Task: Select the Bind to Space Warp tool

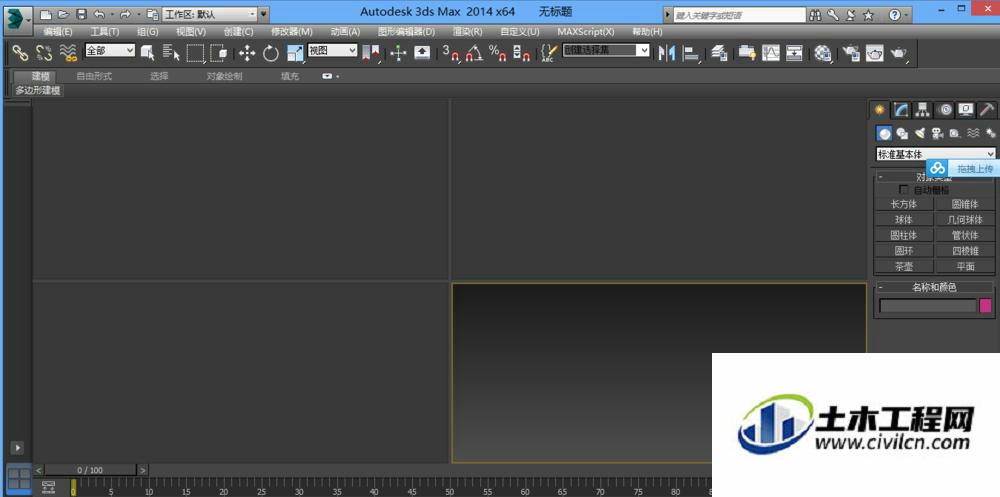Action: coord(68,54)
